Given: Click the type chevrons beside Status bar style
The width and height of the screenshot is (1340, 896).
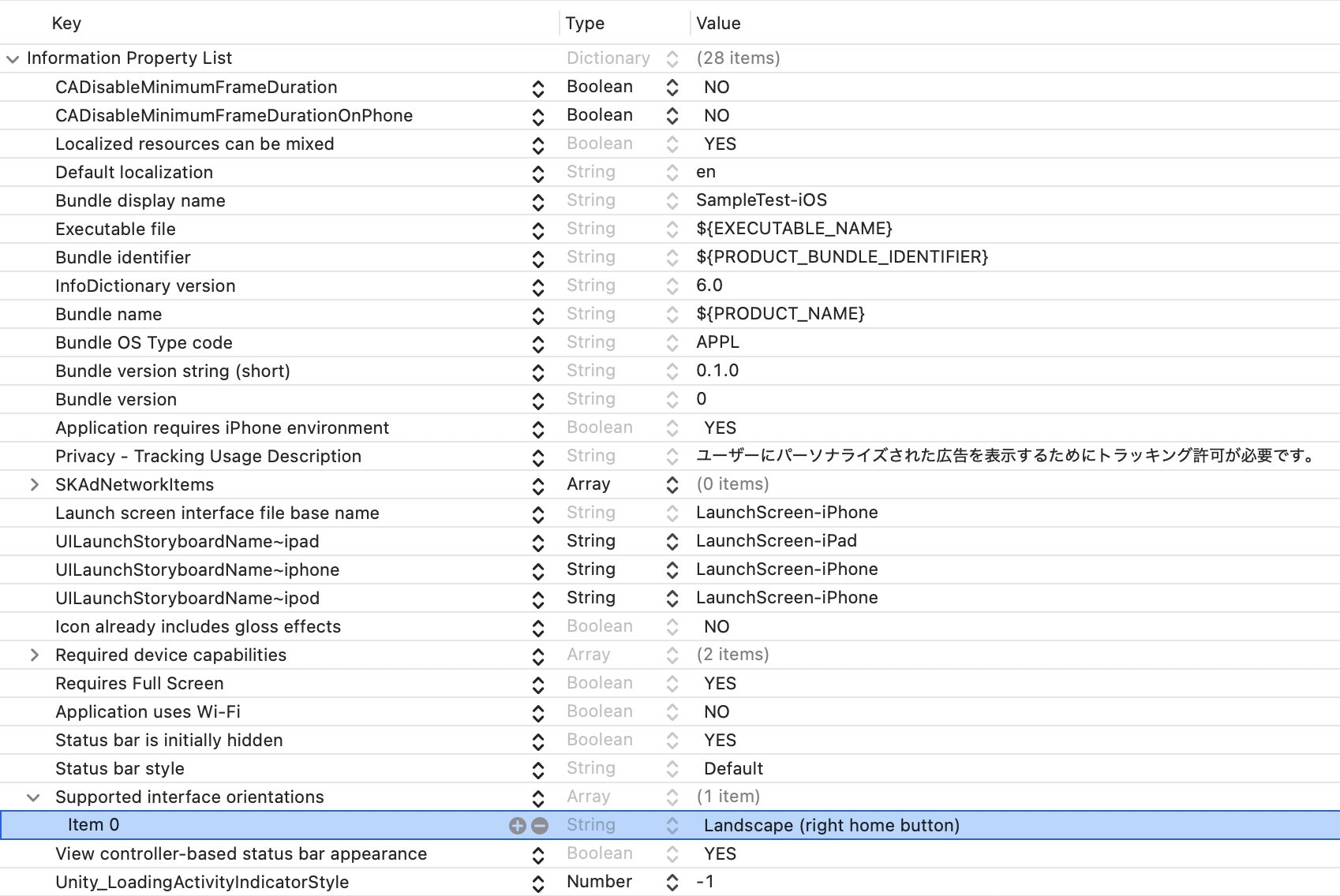Looking at the screenshot, I should tap(672, 768).
